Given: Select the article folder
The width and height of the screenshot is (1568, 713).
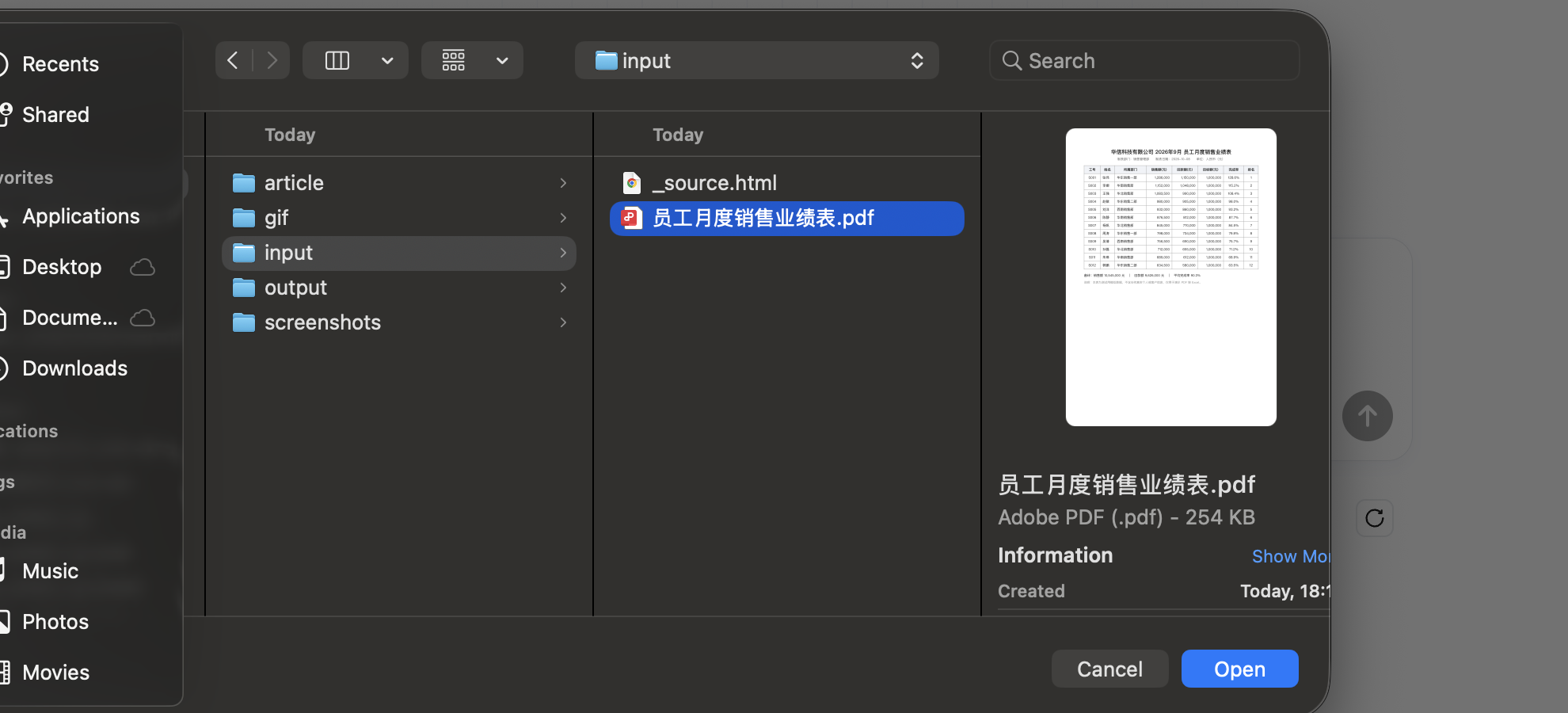Looking at the screenshot, I should tap(399, 183).
